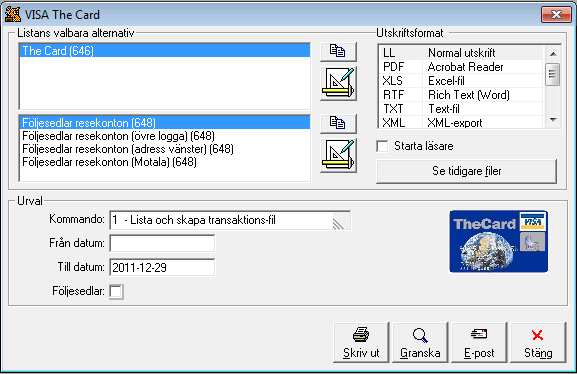Click the VISA The Card title bar app icon
The image size is (577, 374).
13,15
